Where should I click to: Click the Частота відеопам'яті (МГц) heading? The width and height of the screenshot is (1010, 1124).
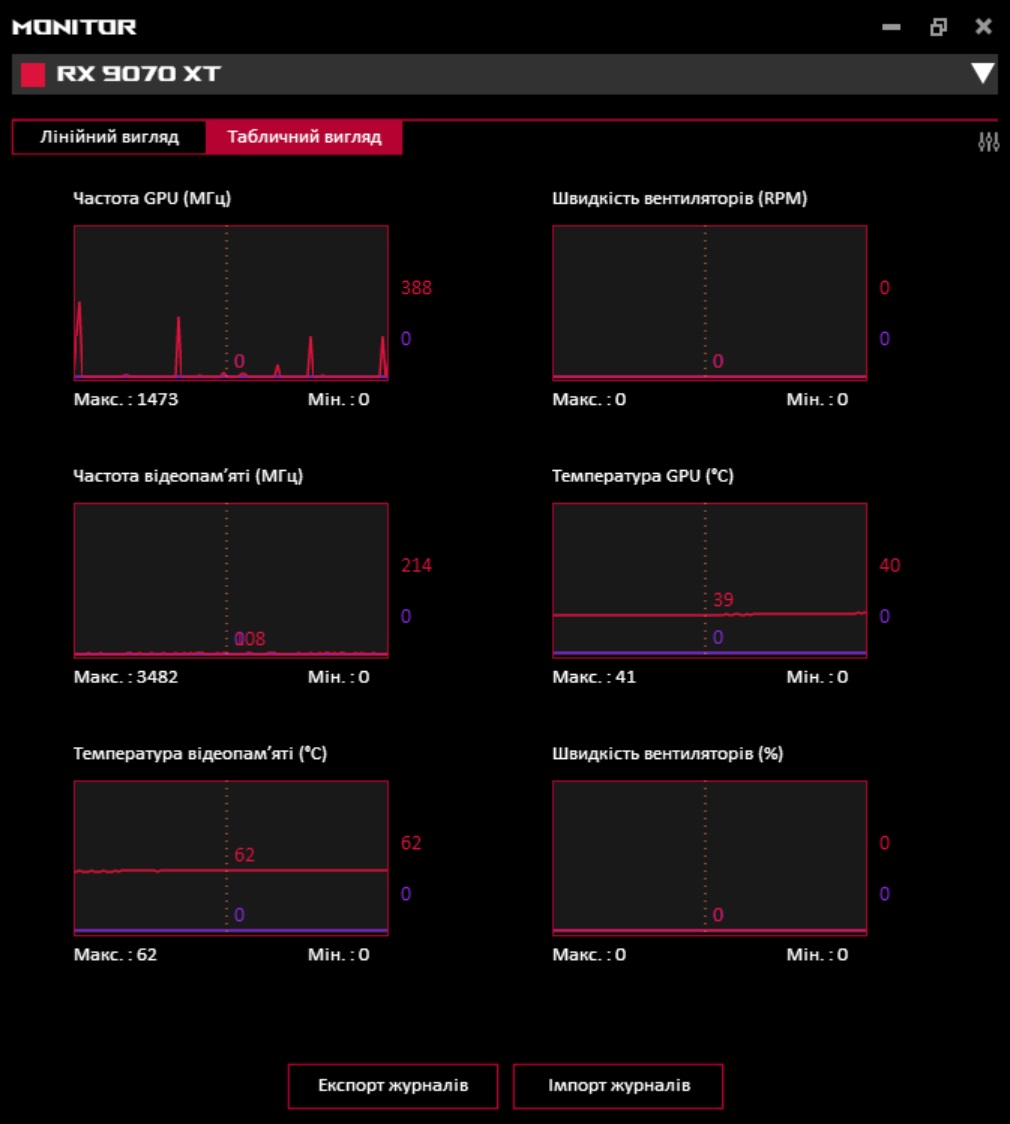[188, 476]
